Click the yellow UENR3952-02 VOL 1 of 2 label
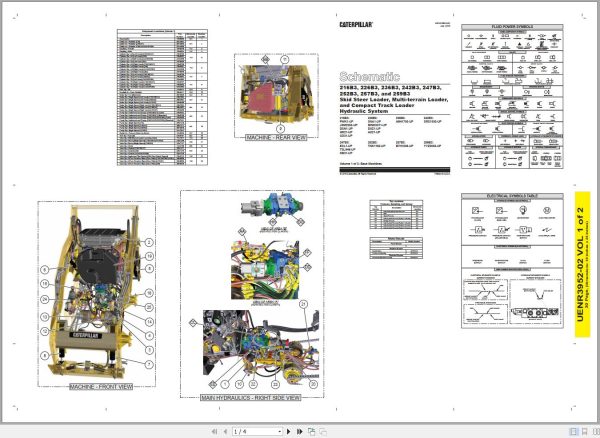 click(x=582, y=264)
